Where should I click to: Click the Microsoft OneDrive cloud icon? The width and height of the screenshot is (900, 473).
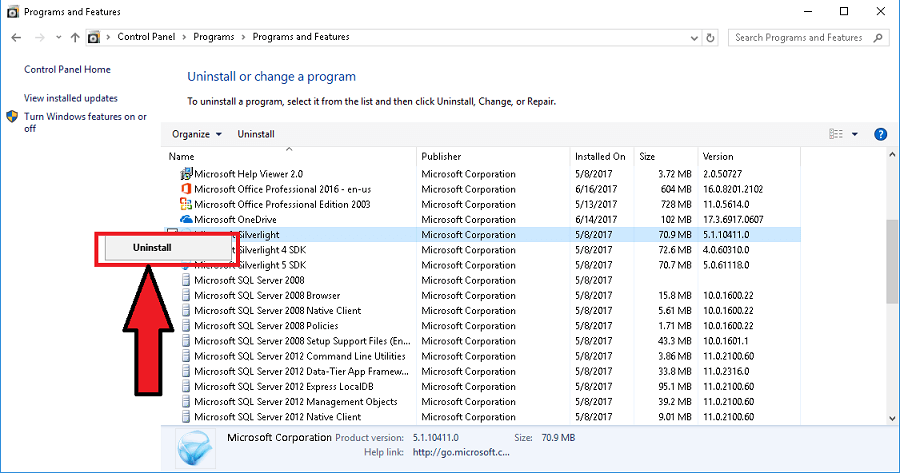click(185, 219)
